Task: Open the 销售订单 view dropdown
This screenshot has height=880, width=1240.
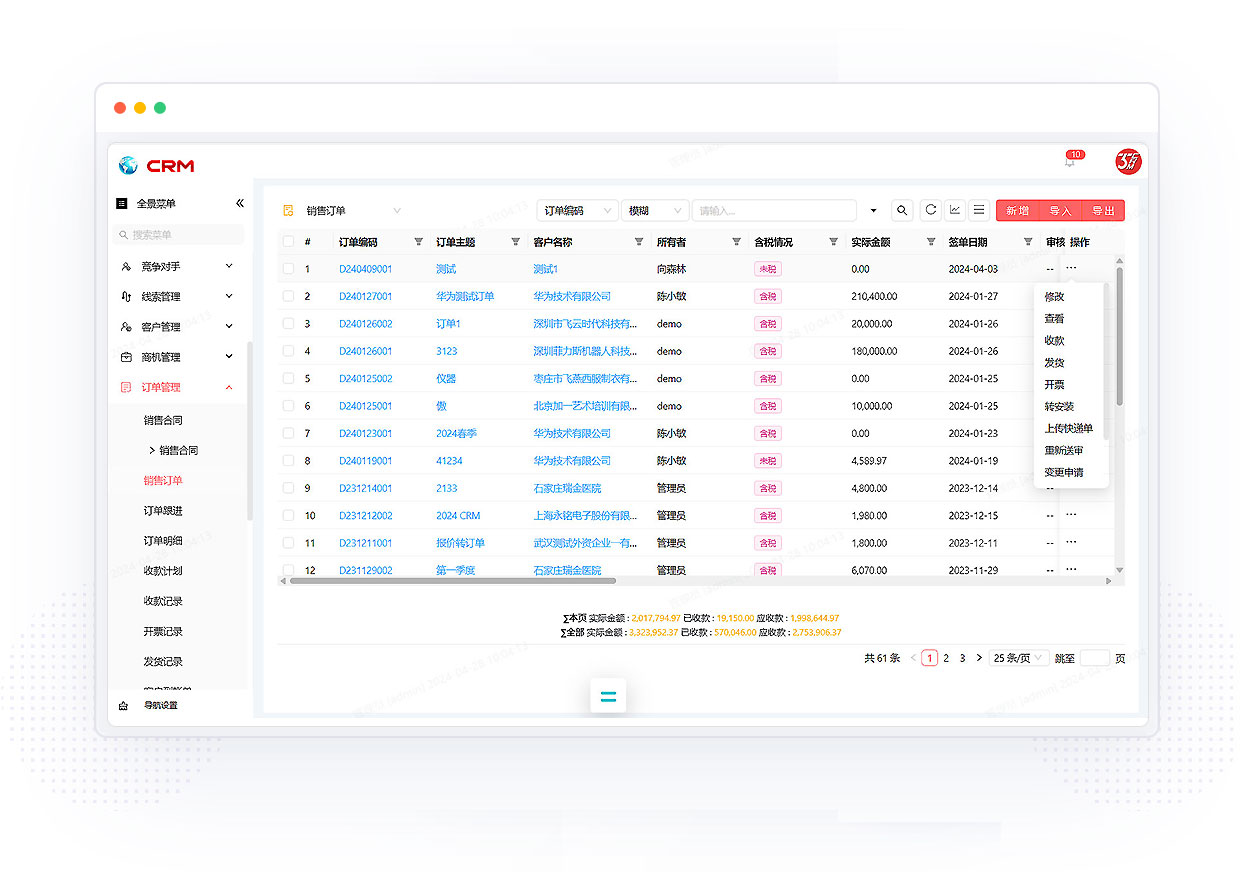Action: [354, 211]
